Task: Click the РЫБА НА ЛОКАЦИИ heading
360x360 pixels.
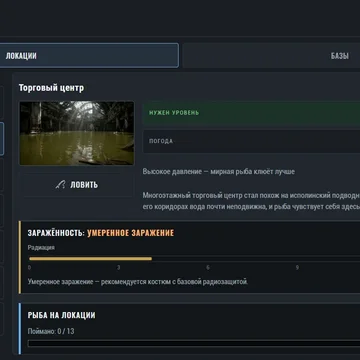Action: [x=61, y=315]
